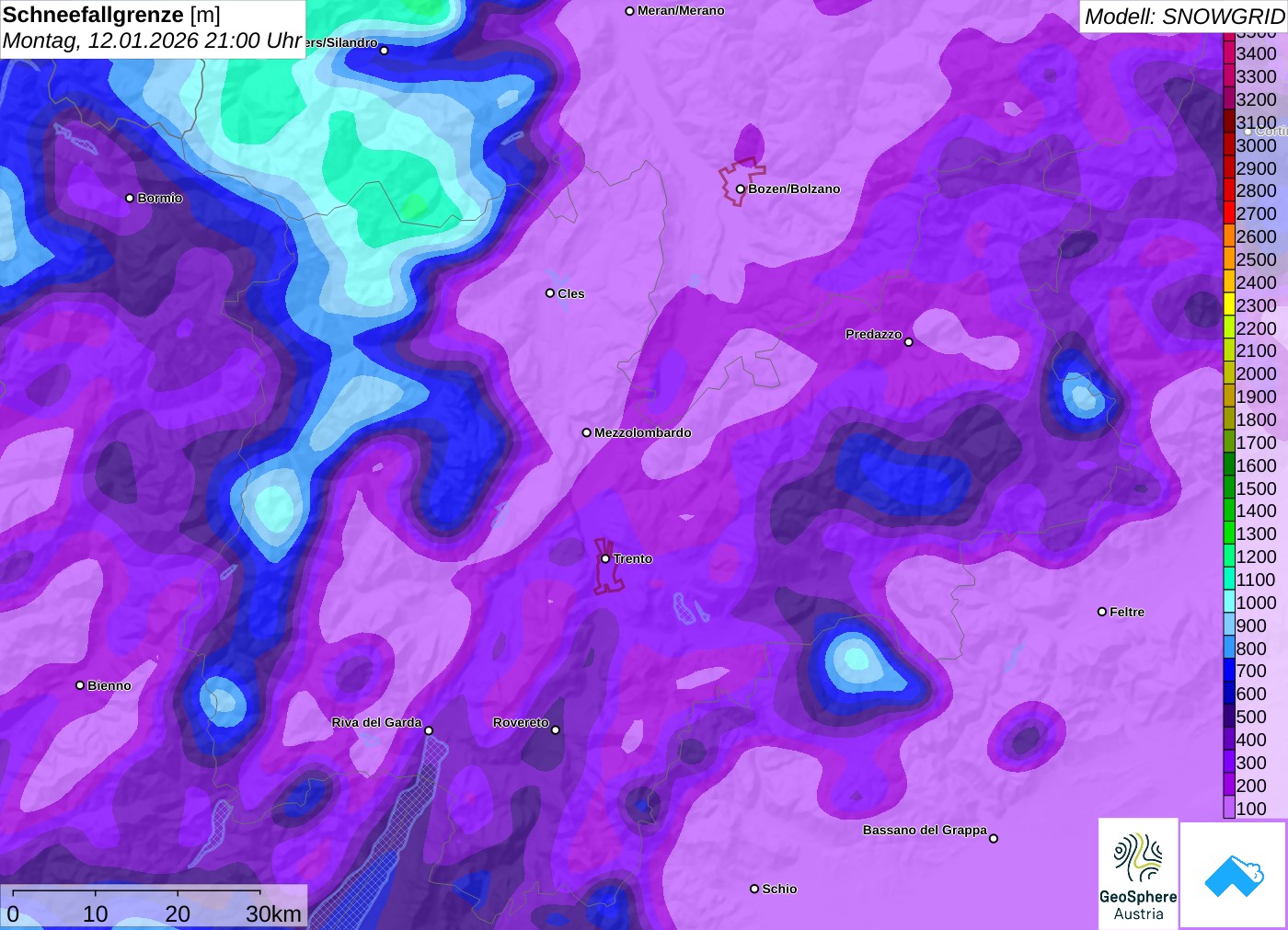Click the '30km' scale bar label

pyautogui.click(x=273, y=913)
